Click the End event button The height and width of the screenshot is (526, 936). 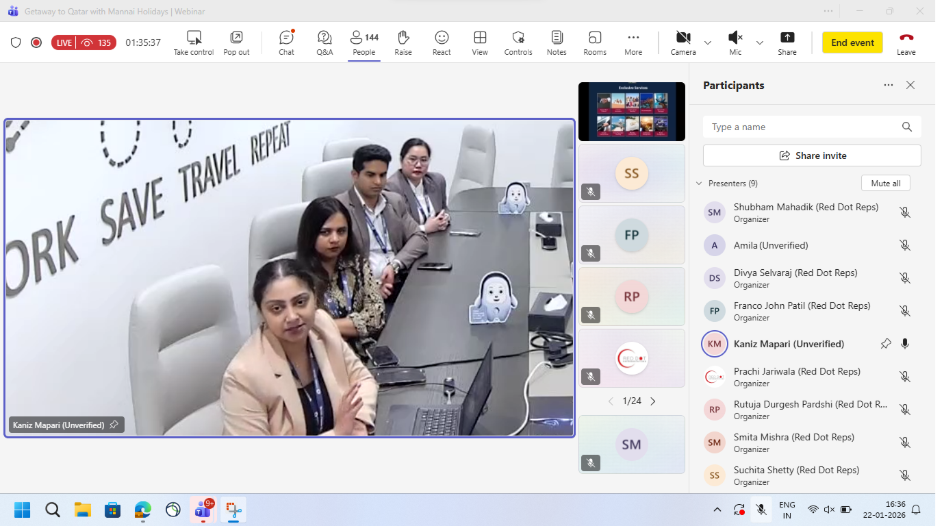coord(852,43)
